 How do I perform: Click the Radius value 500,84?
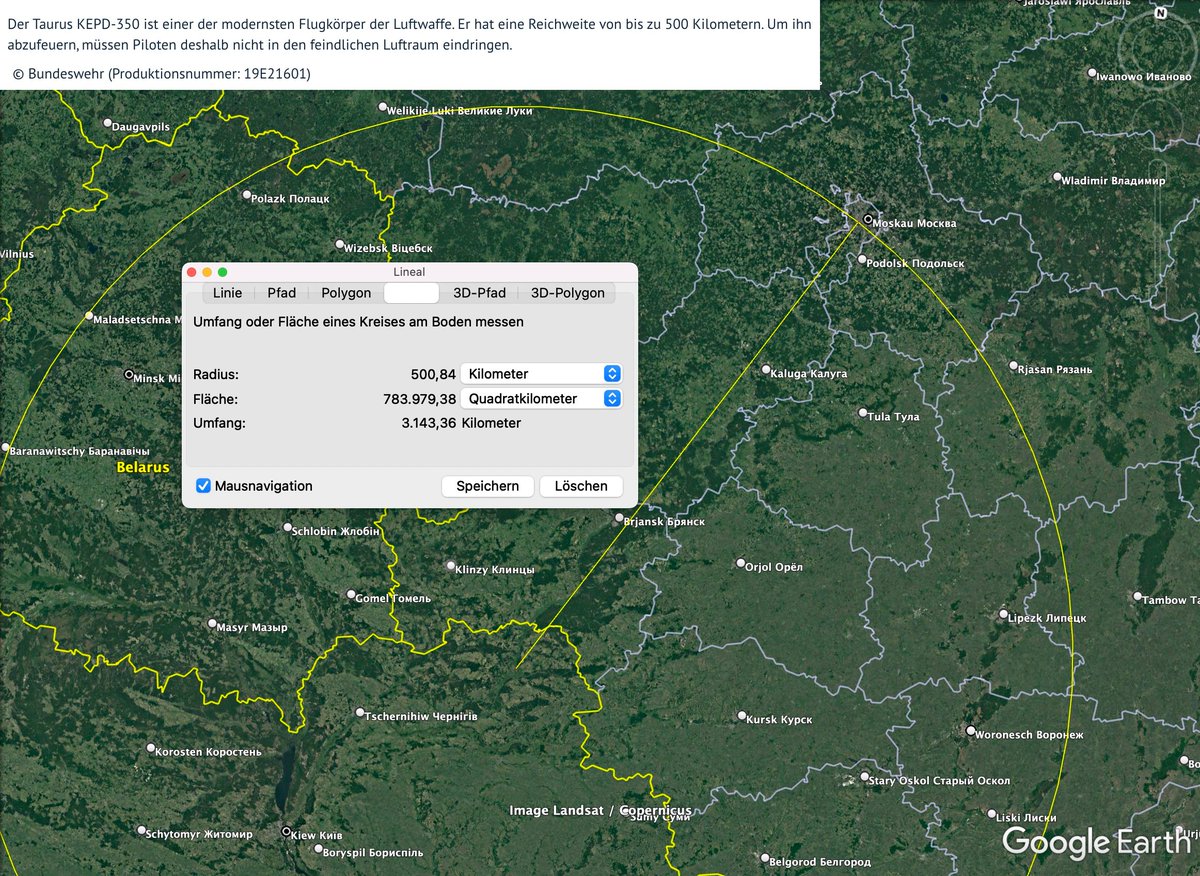tap(433, 374)
